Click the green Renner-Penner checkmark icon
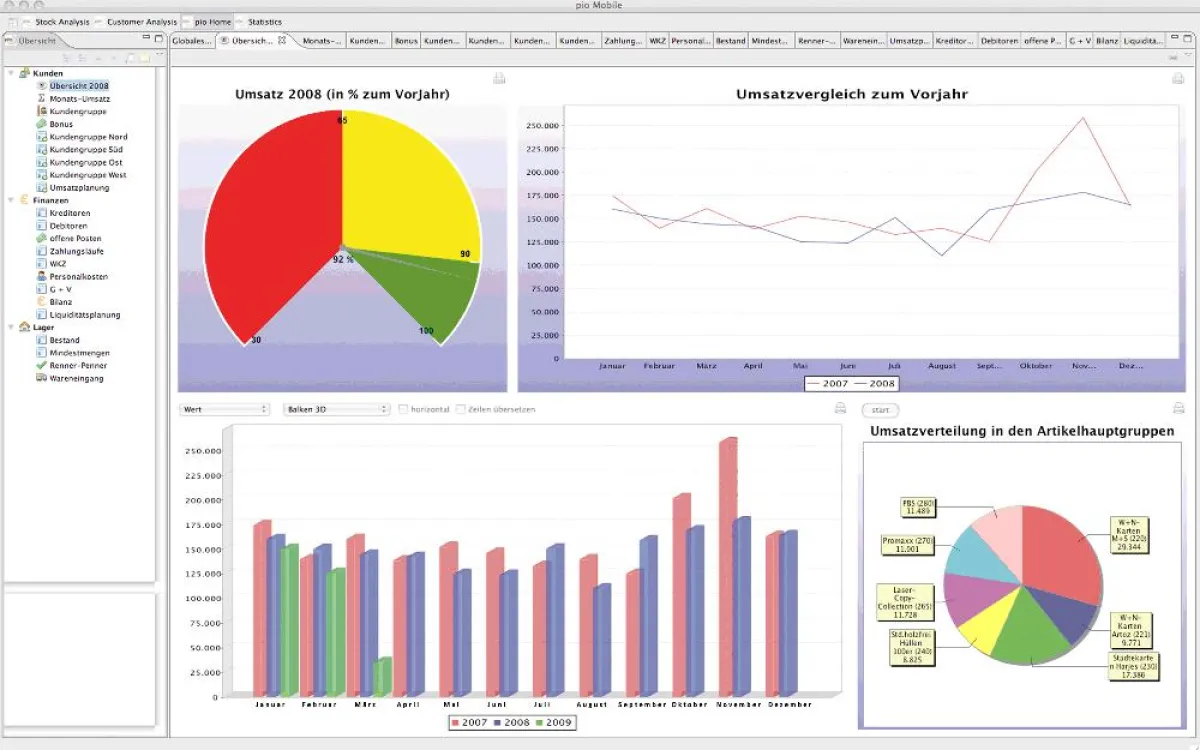This screenshot has width=1200, height=750. 42,366
